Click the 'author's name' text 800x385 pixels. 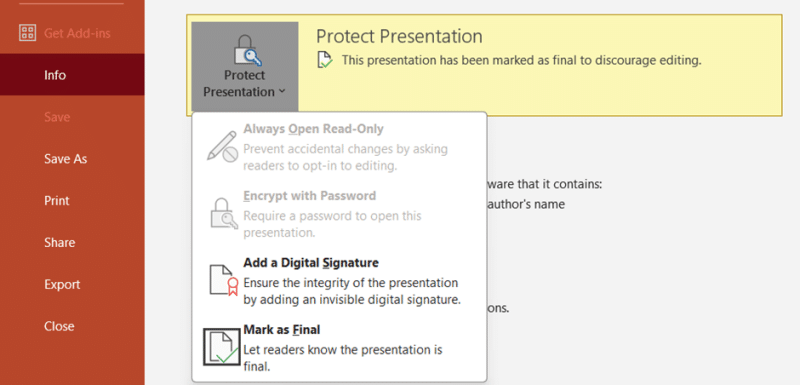[x=527, y=204]
